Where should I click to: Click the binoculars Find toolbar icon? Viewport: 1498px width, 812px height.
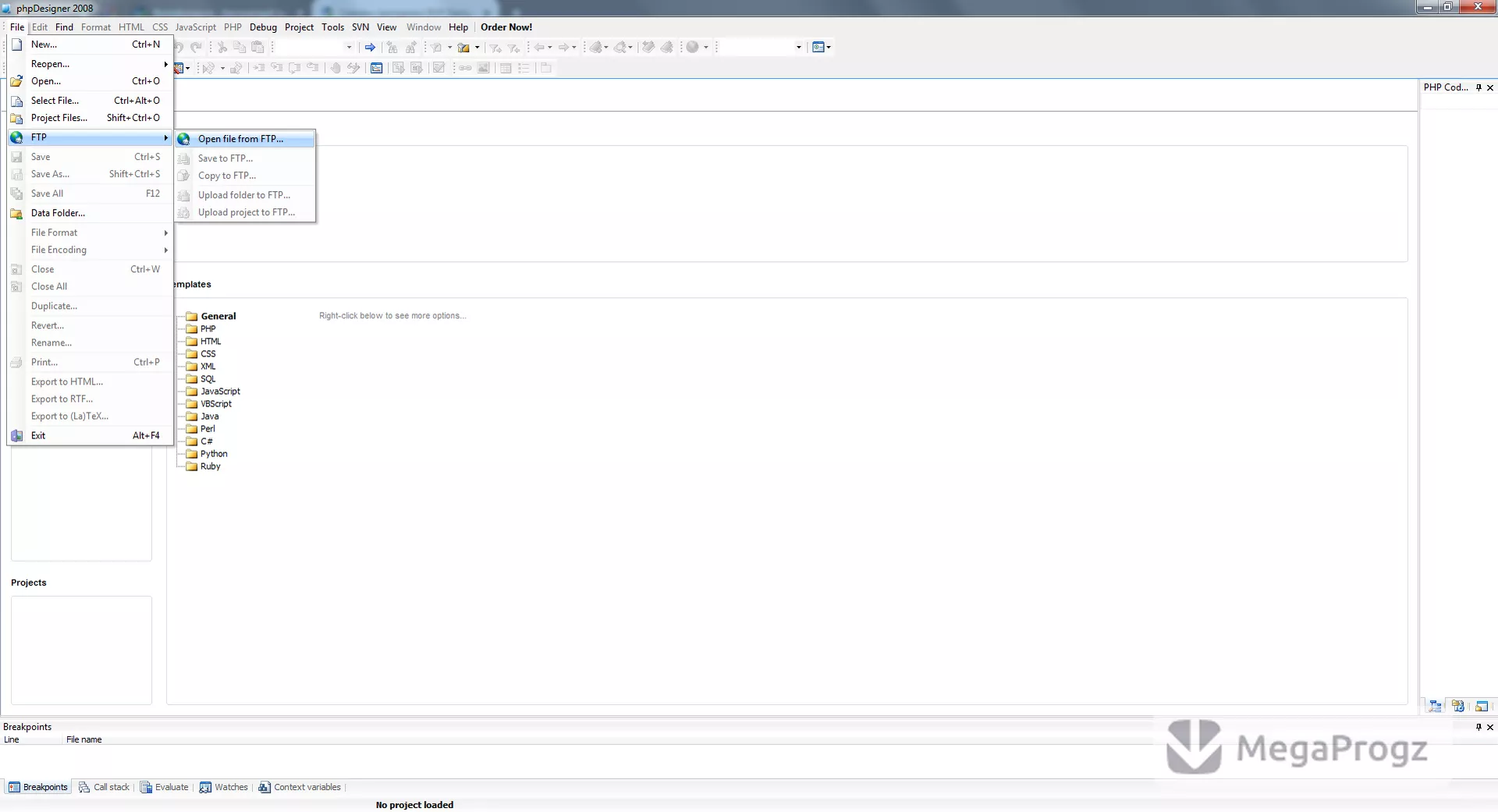click(392, 48)
